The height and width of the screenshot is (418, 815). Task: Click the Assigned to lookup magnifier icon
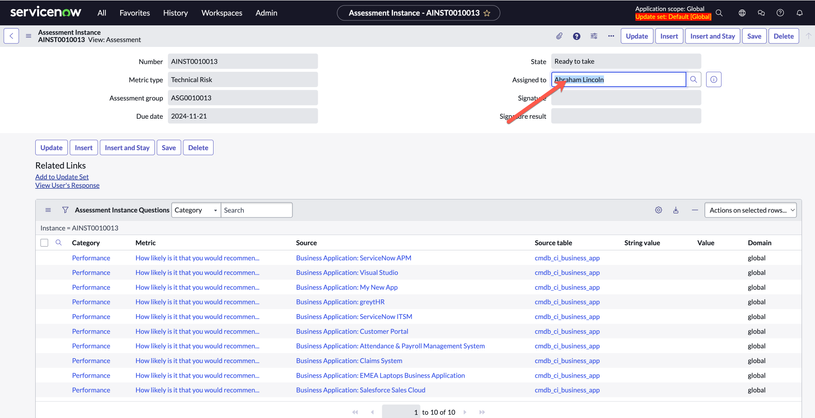[693, 80]
